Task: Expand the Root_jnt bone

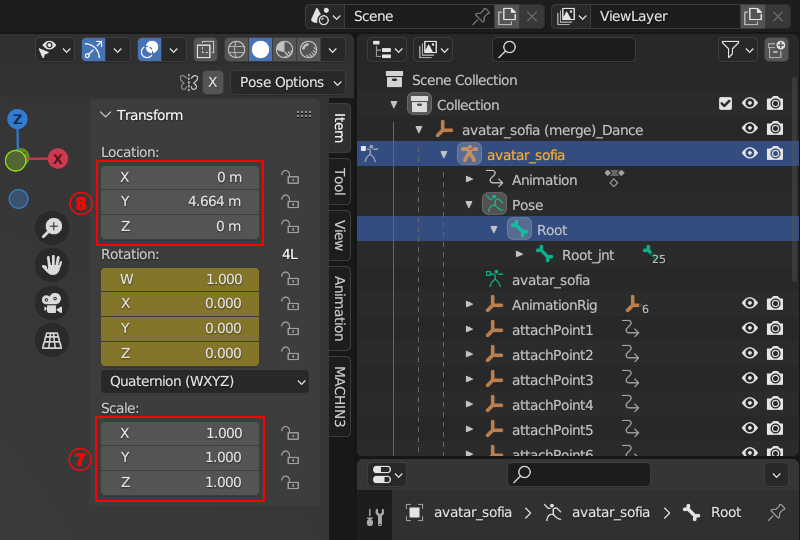Action: pyautogui.click(x=519, y=255)
